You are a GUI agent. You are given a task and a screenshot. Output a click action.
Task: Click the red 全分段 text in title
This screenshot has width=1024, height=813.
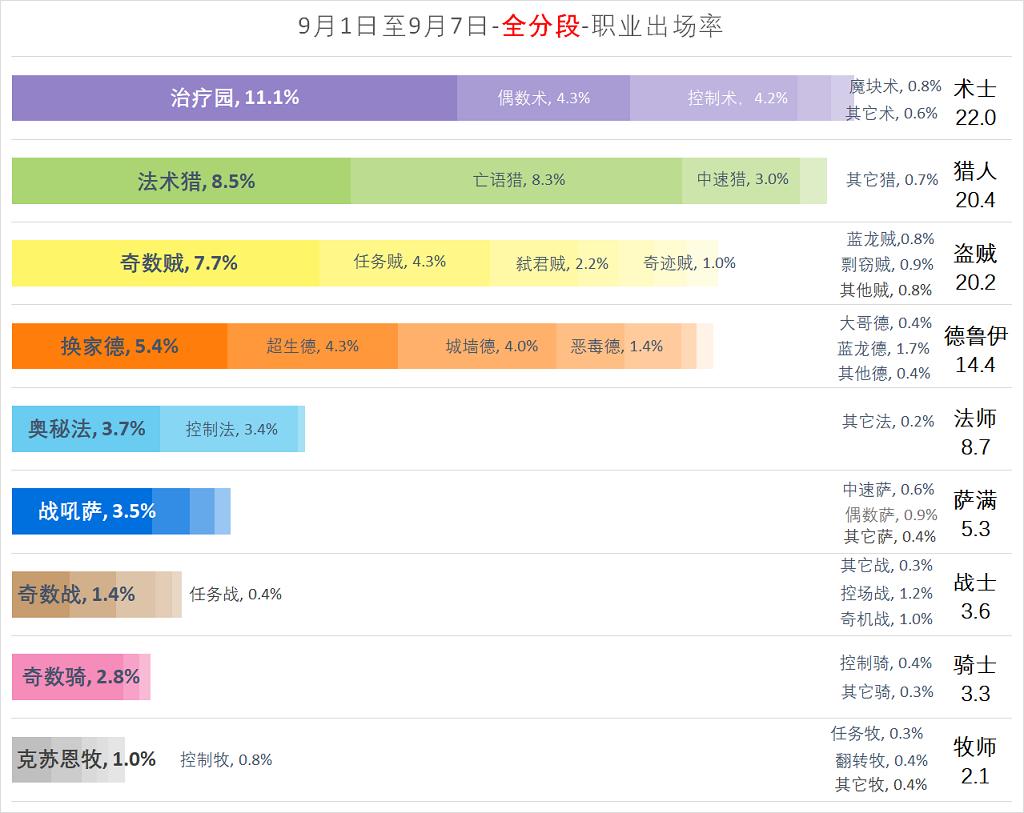(541, 27)
